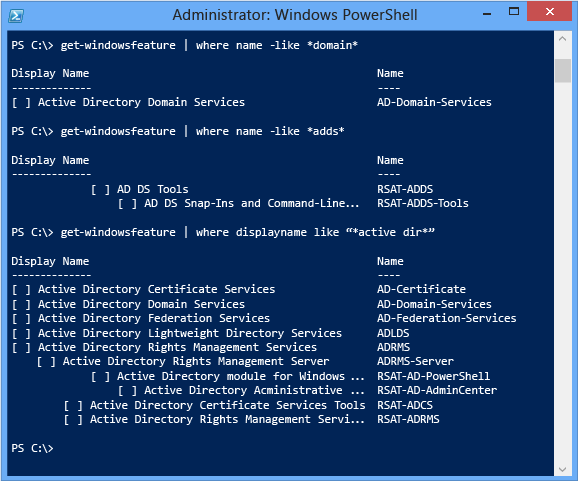
Task: Click the last empty PS C:\> prompt
Action: click(x=32, y=448)
